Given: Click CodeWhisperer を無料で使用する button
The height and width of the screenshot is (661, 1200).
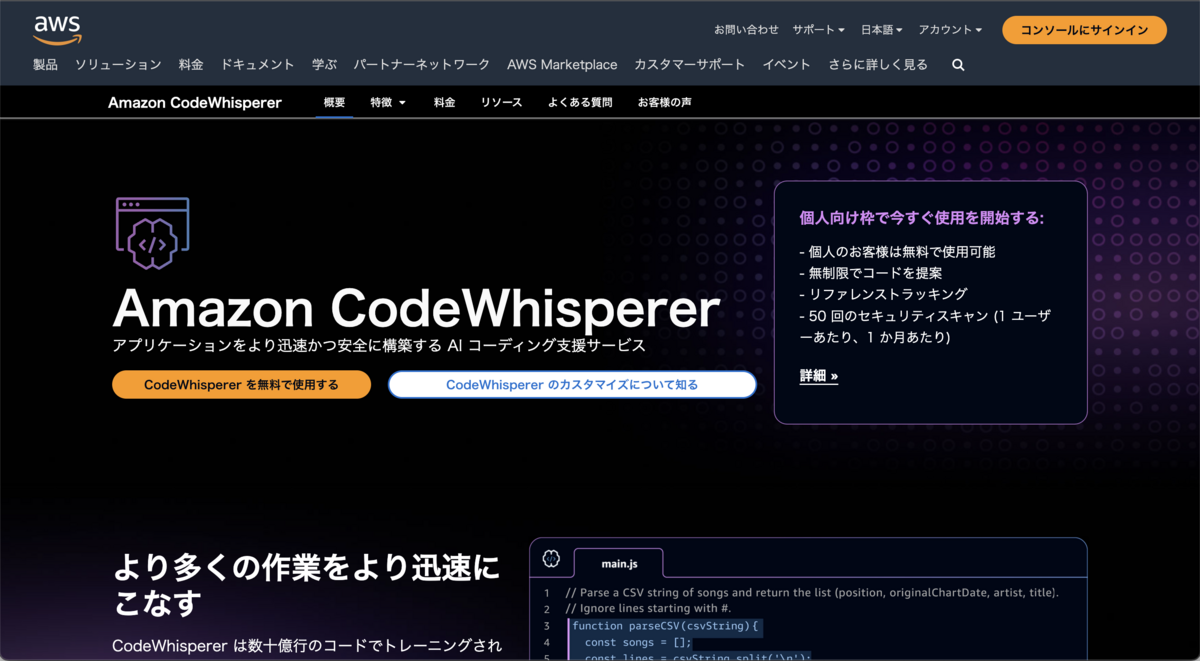Looking at the screenshot, I should tap(241, 385).
